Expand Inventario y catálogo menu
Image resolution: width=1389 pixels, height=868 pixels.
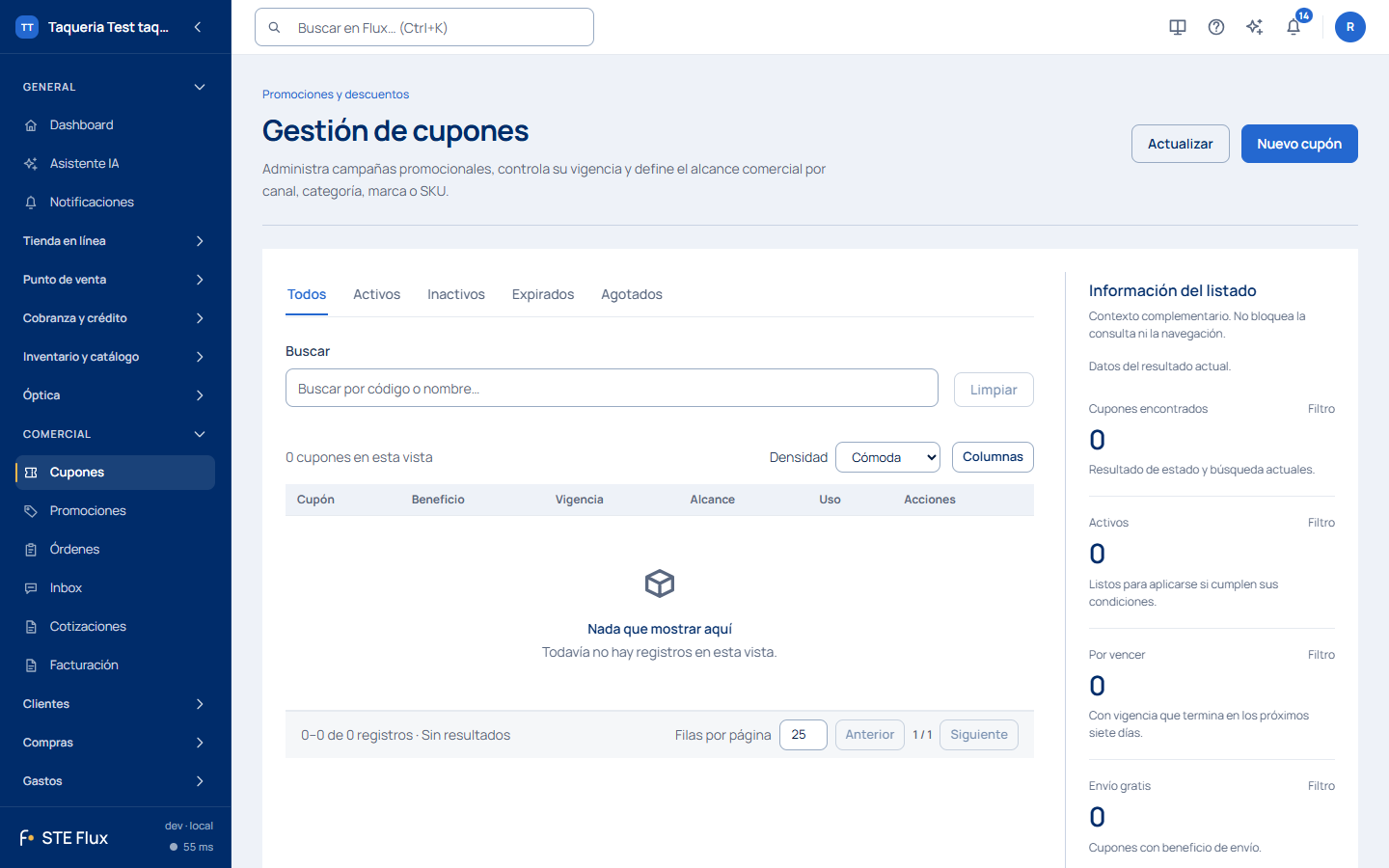[115, 357]
